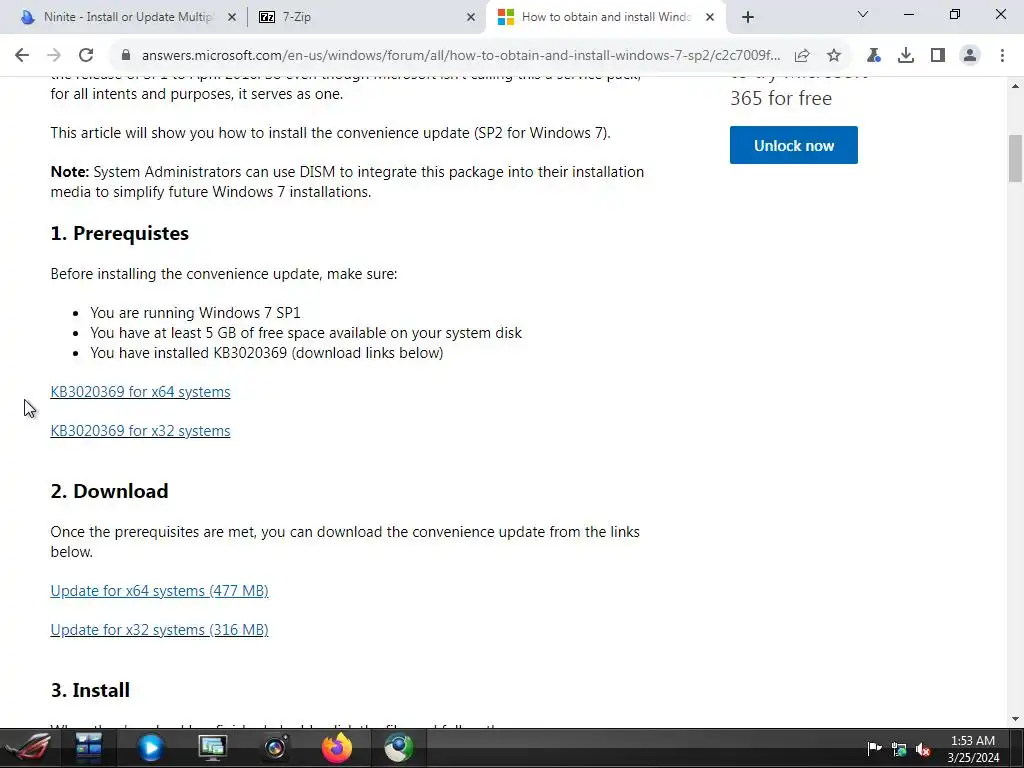Viewport: 1024px width, 768px height.
Task: Download Update for x32 systems (316 MB)
Action: pyautogui.click(x=159, y=630)
